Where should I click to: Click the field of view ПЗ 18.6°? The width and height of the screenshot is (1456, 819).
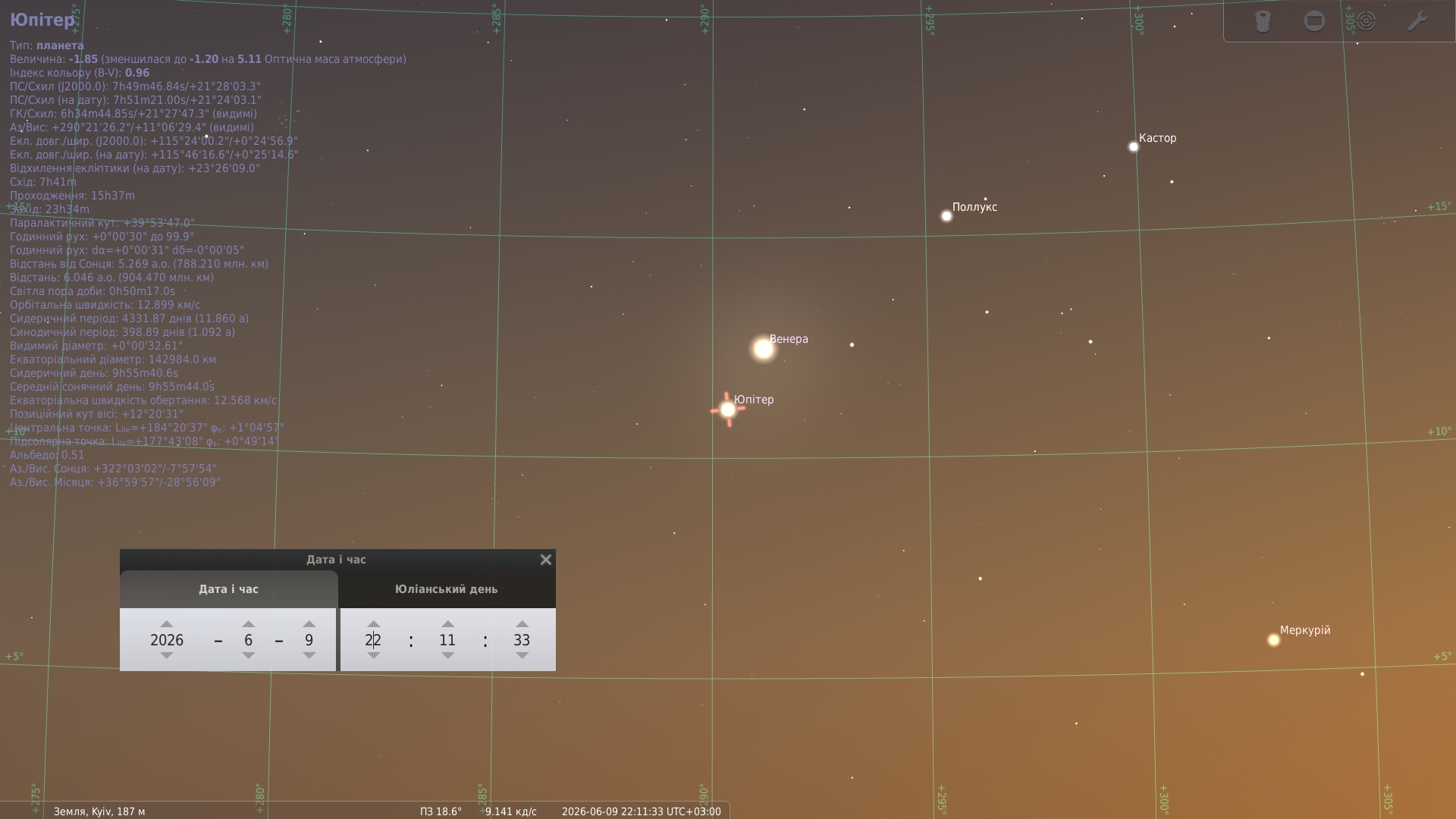441,811
